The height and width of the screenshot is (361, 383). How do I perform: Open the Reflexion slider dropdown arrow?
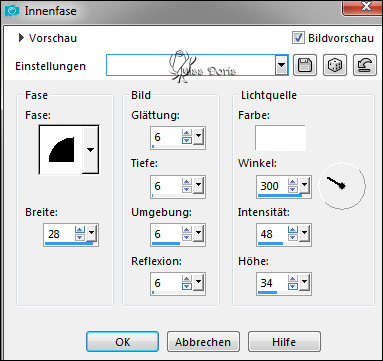[x=198, y=282]
